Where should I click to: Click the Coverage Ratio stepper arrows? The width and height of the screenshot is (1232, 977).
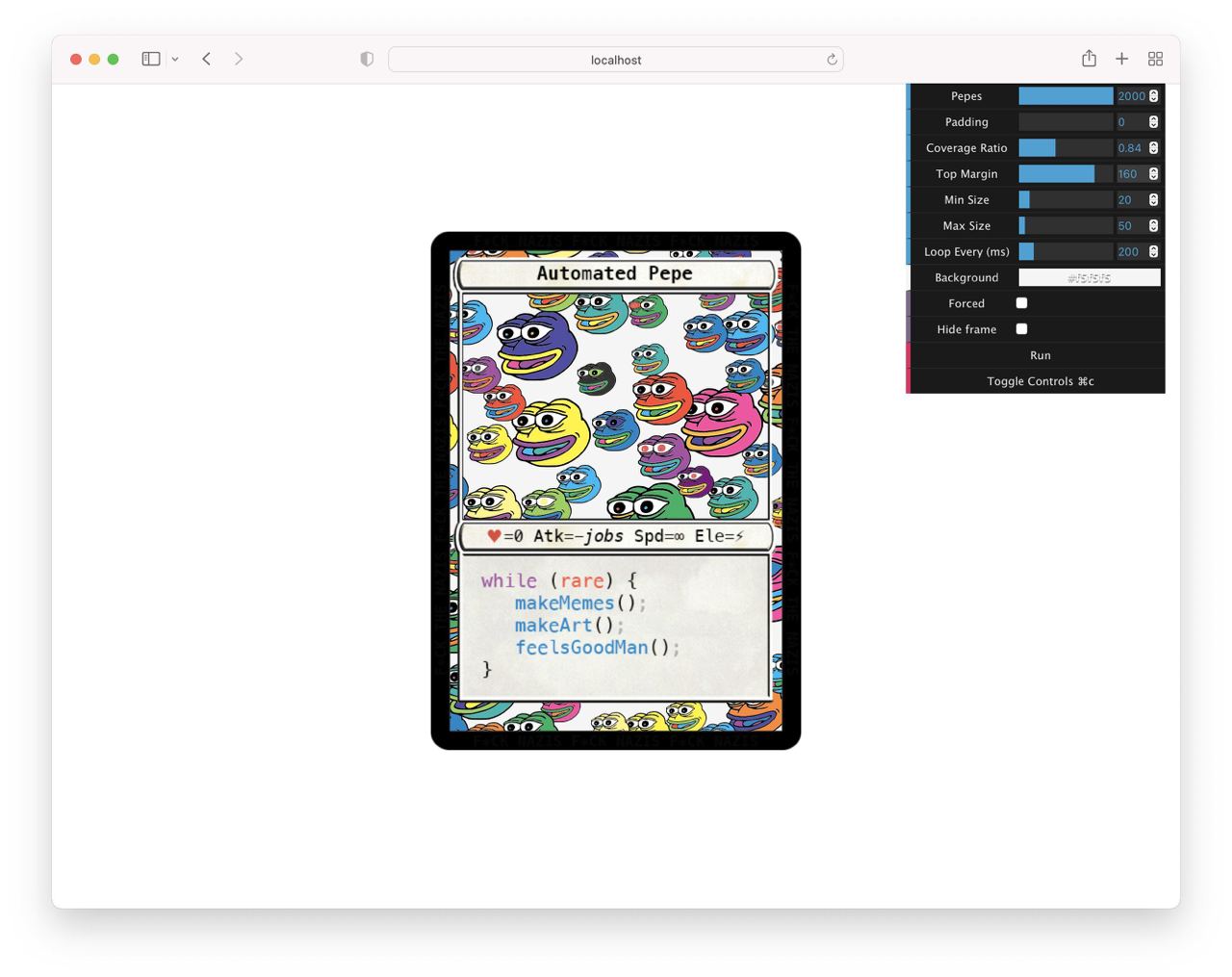click(x=1153, y=148)
